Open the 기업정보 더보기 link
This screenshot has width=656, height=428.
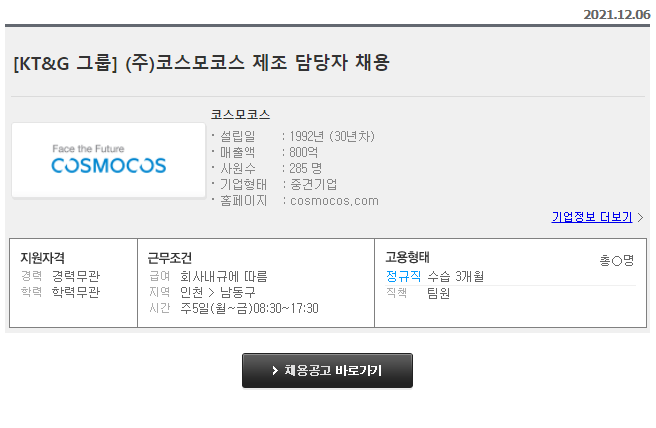point(592,217)
